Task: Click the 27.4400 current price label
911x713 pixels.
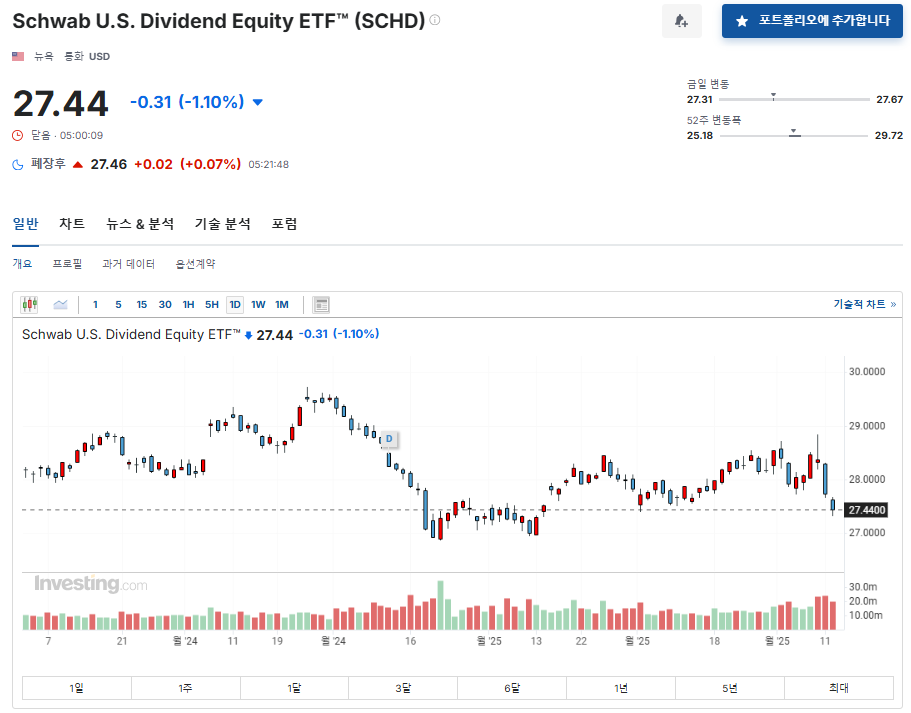Action: (x=866, y=510)
